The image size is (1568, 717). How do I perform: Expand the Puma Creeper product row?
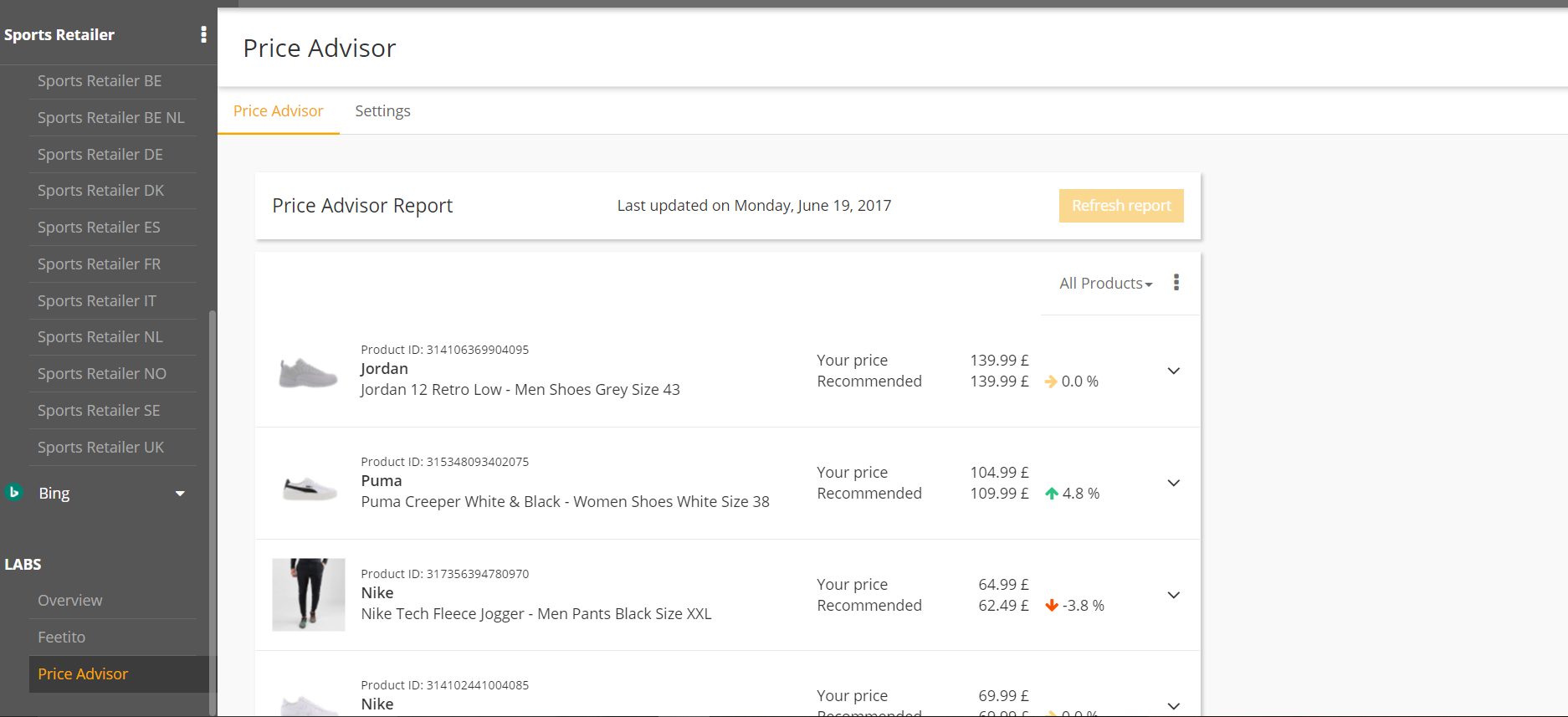[x=1174, y=483]
